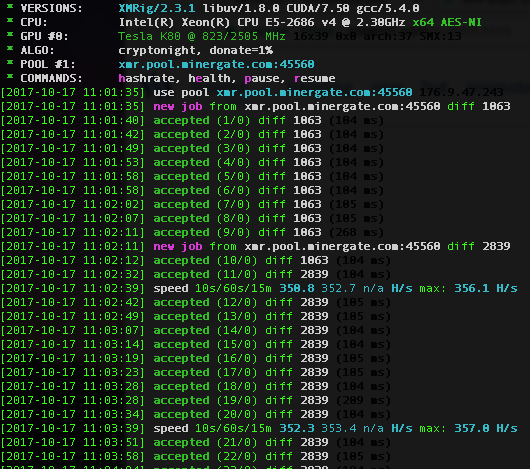Click the IP address 176.9.47.243
Viewport: 530px width, 469px height.
461,92
